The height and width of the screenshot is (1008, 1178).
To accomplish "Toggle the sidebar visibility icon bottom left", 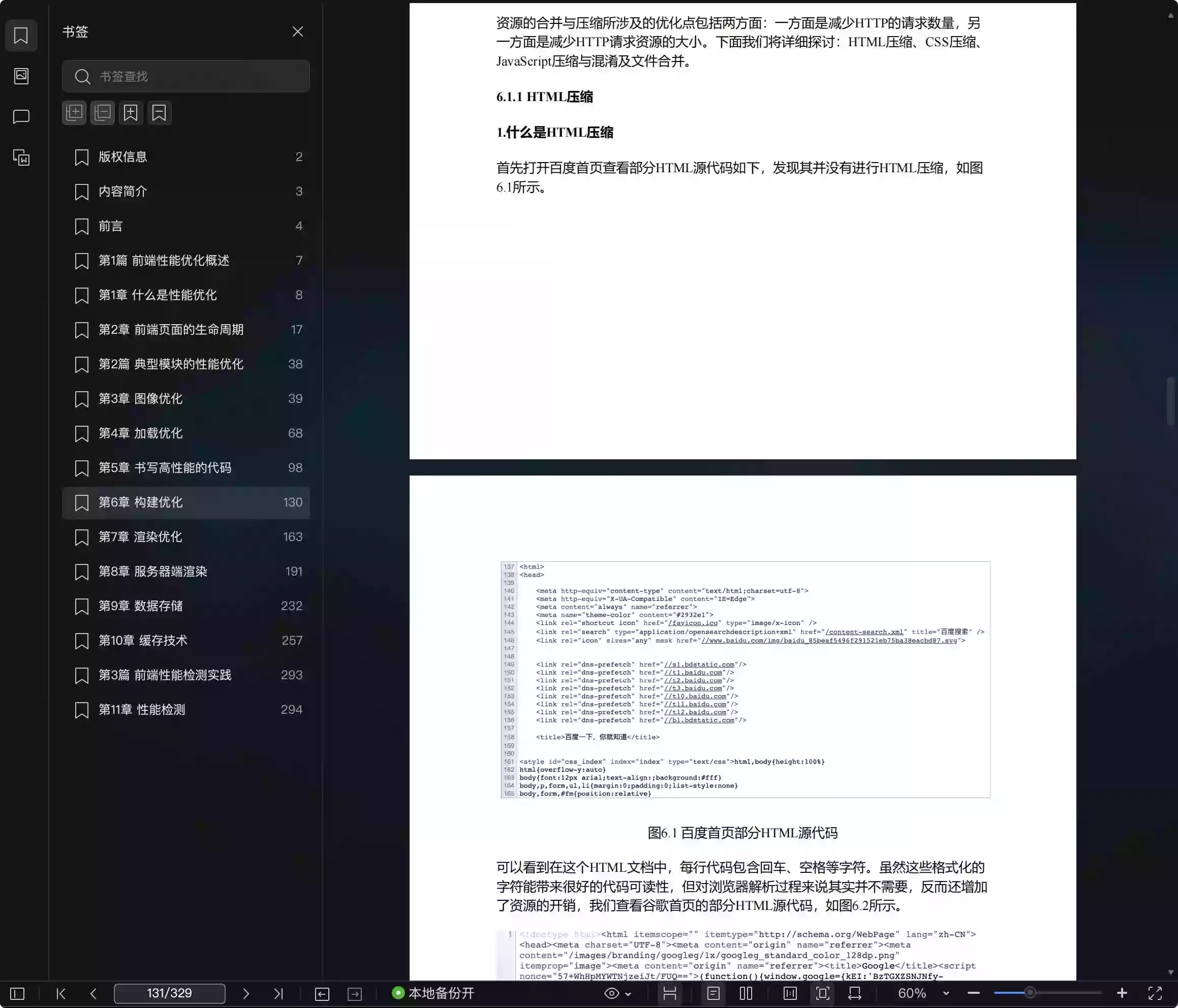I will click(17, 993).
